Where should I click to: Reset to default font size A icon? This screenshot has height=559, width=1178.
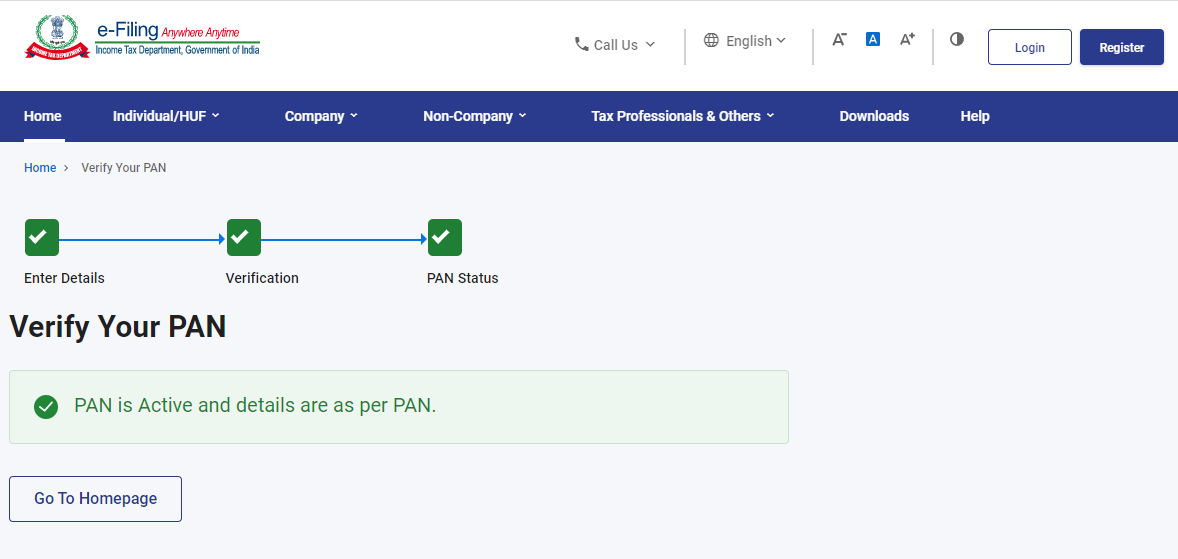872,39
